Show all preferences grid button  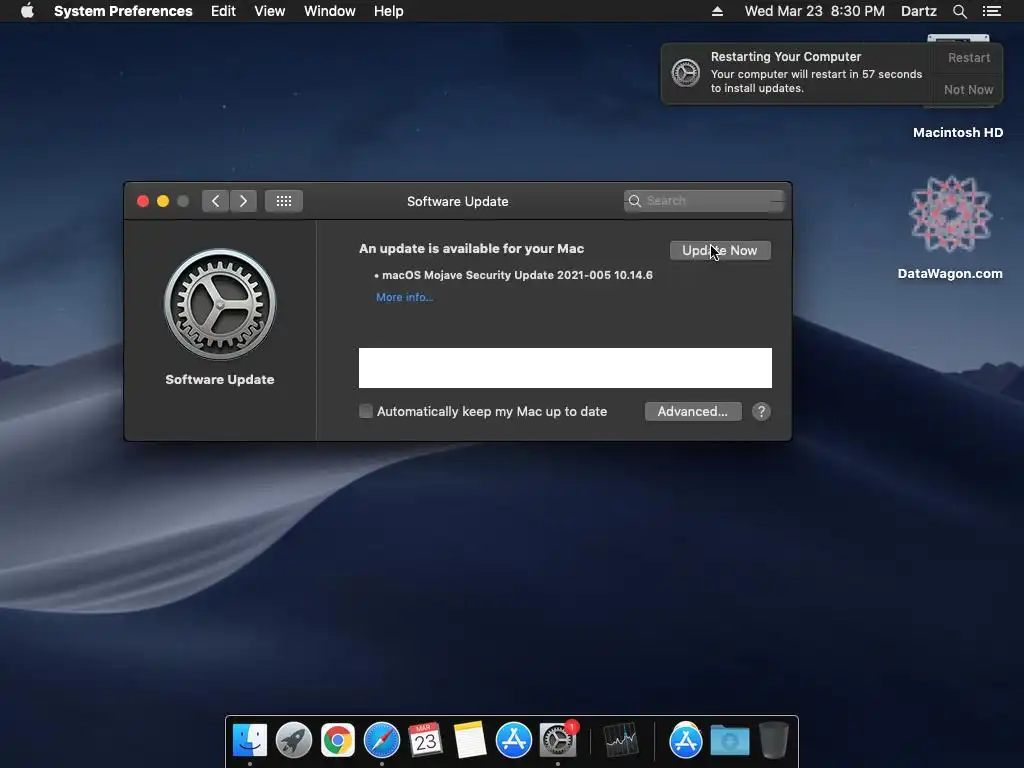(283, 201)
